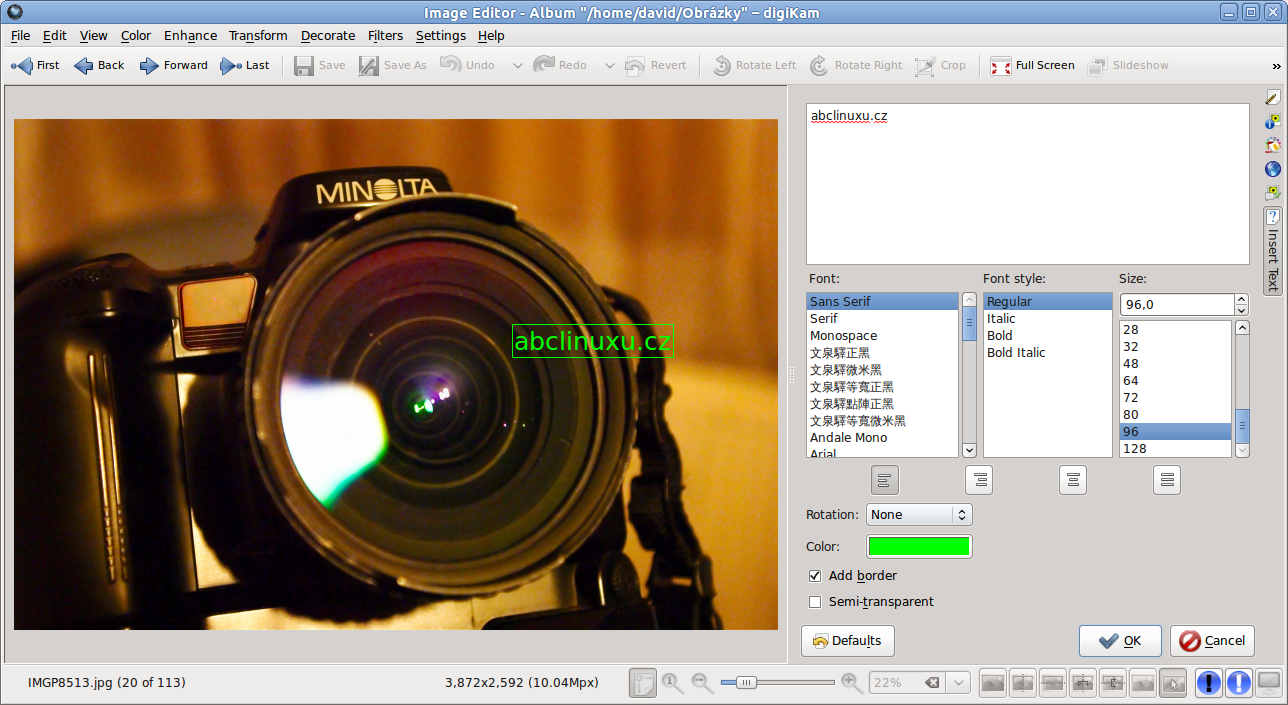Open the Redo history dropdown arrow

[609, 66]
